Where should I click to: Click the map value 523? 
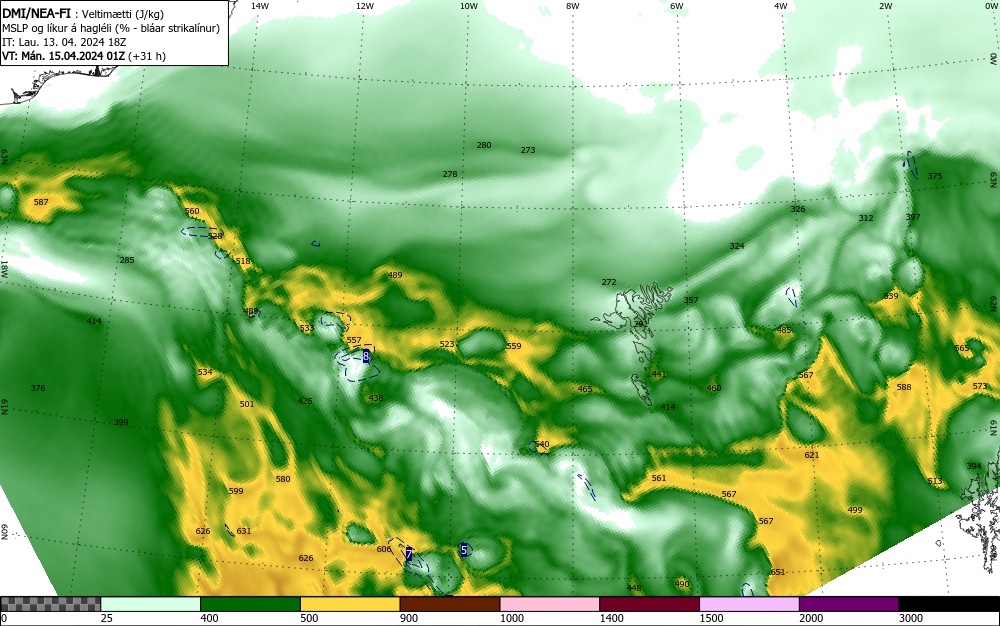click(x=447, y=344)
